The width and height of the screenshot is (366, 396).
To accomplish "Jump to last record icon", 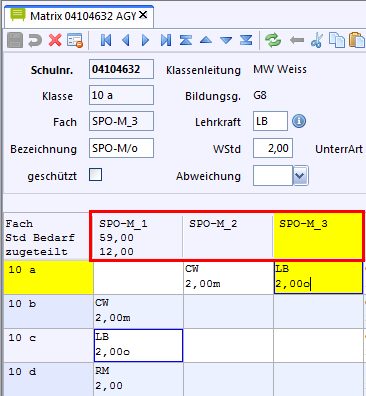I will (166, 40).
